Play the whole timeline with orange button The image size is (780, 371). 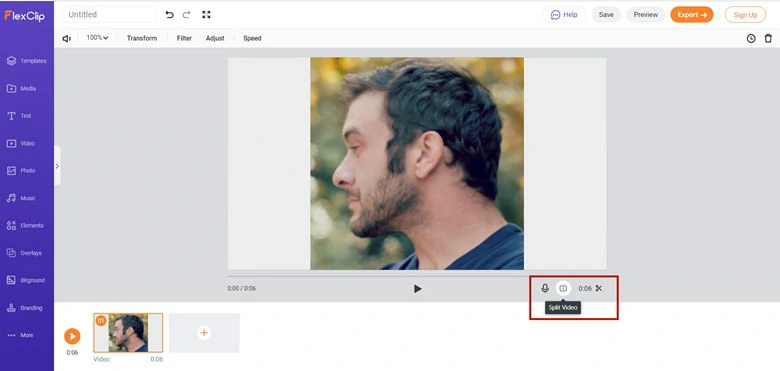pos(72,336)
